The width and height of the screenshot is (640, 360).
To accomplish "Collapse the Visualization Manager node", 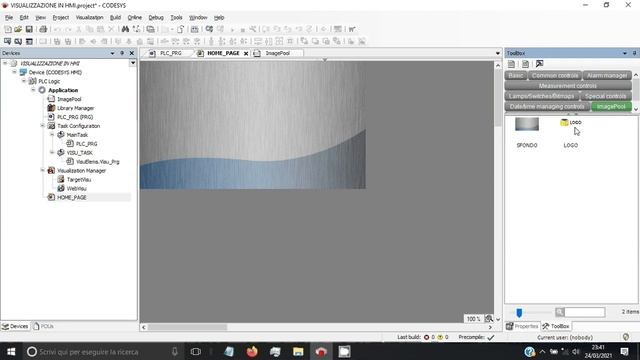I will tap(42, 170).
